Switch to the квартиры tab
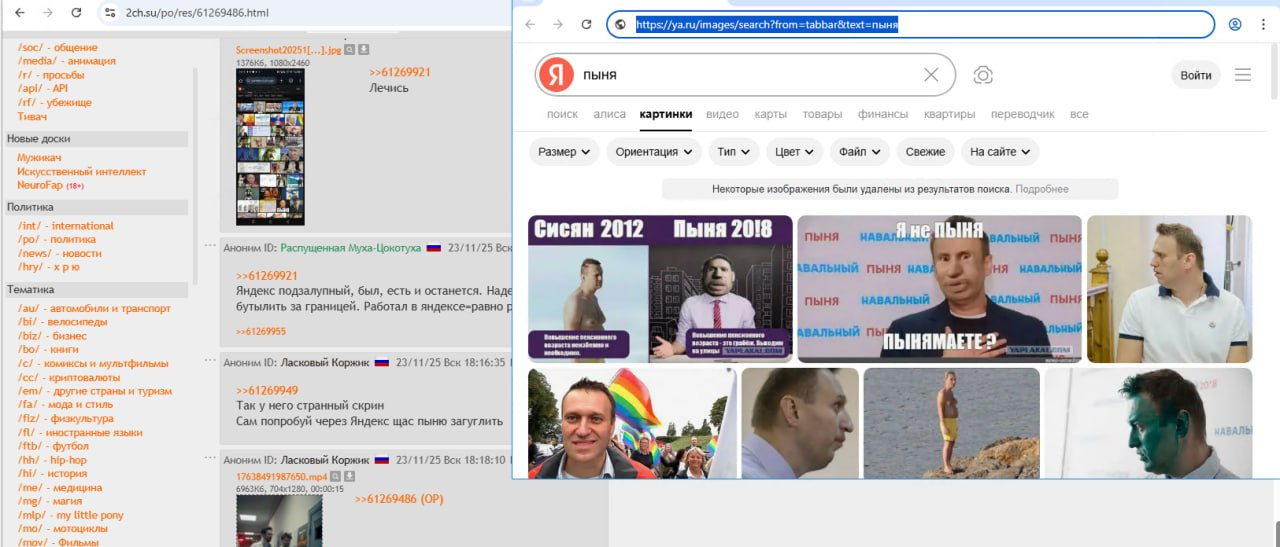Image resolution: width=1280 pixels, height=547 pixels. [x=949, y=114]
